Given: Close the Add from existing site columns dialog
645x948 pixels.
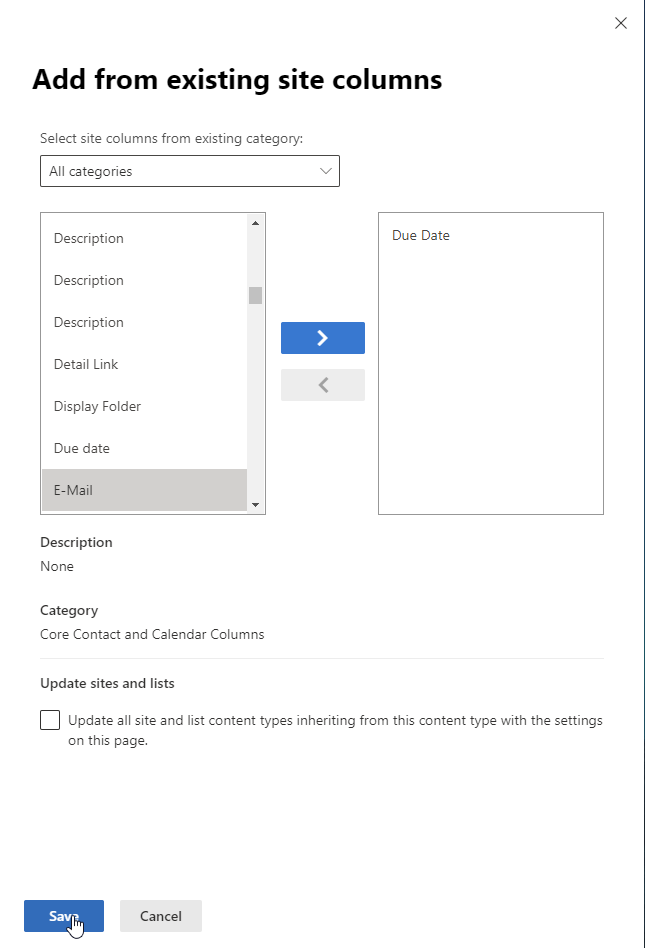Looking at the screenshot, I should coord(620,22).
